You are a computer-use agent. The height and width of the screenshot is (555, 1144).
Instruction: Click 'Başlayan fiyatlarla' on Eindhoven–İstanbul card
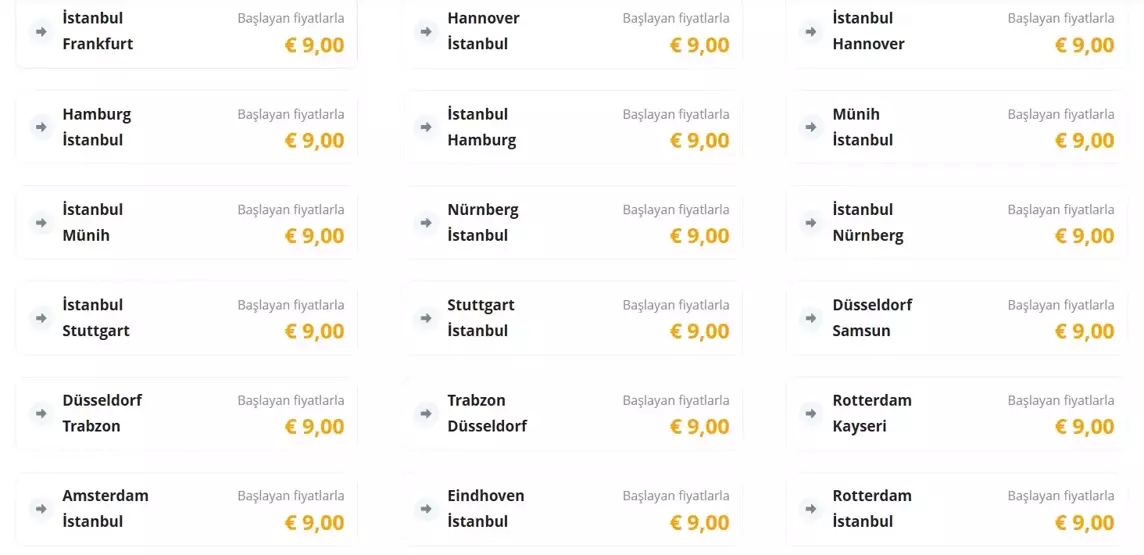click(676, 495)
